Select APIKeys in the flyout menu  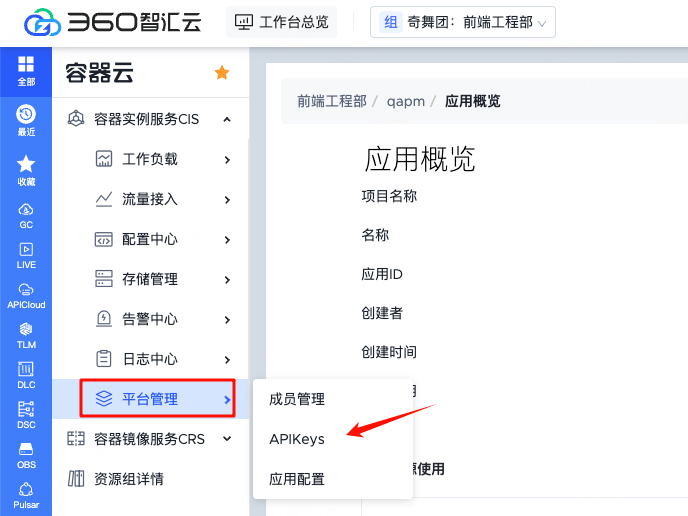tap(297, 439)
